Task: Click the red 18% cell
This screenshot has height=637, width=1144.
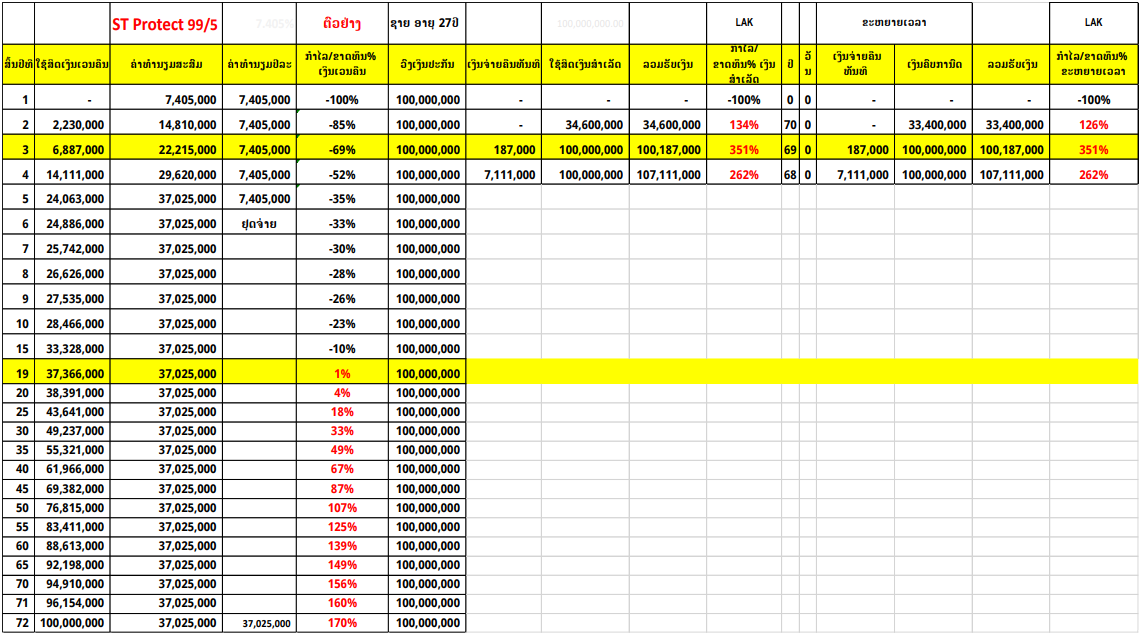Action: tap(342, 412)
